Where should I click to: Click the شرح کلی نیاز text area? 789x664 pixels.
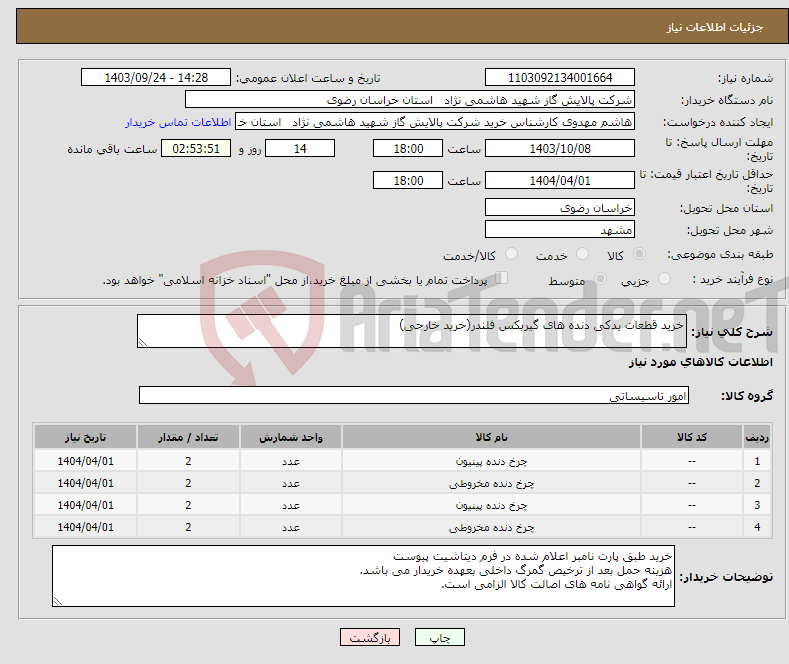(x=412, y=331)
